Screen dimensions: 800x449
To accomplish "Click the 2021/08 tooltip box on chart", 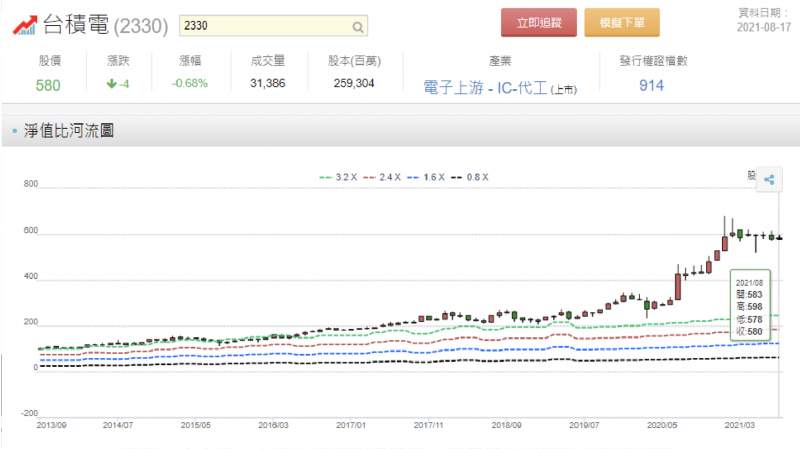I will point(750,305).
